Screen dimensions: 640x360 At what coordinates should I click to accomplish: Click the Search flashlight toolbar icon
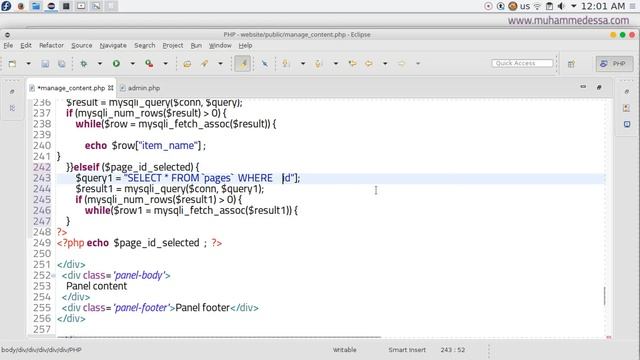[204, 64]
